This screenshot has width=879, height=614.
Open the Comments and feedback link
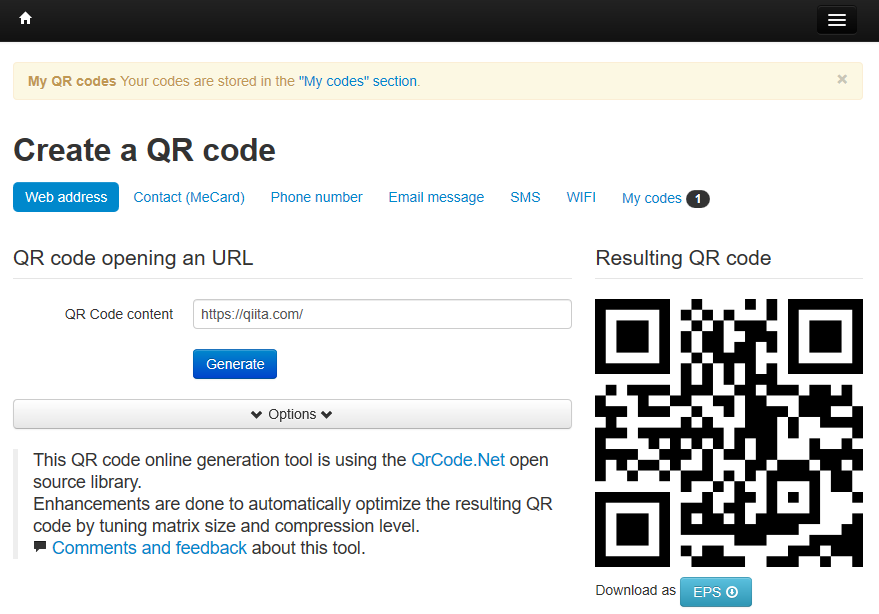click(x=149, y=548)
